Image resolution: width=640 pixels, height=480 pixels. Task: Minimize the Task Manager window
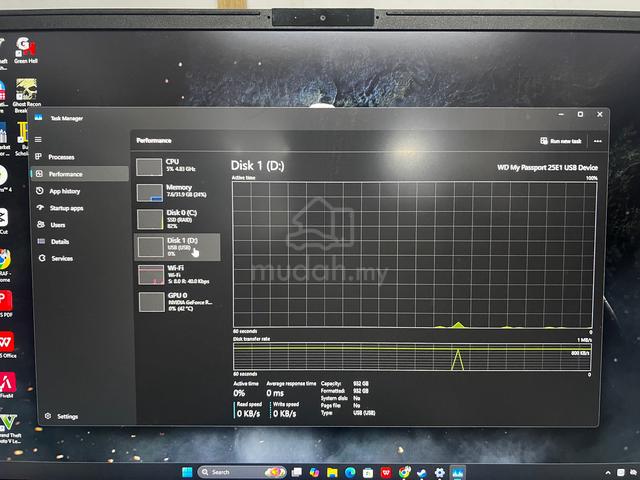[x=561, y=114]
